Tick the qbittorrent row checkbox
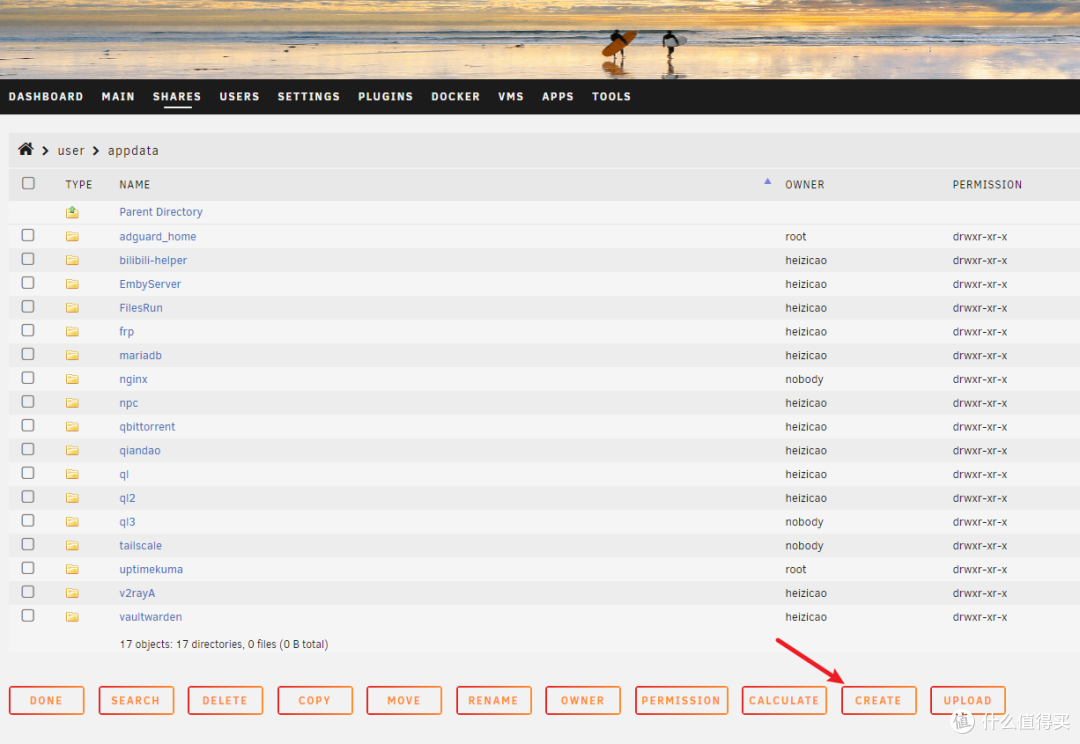The height and width of the screenshot is (744, 1080). [x=28, y=425]
